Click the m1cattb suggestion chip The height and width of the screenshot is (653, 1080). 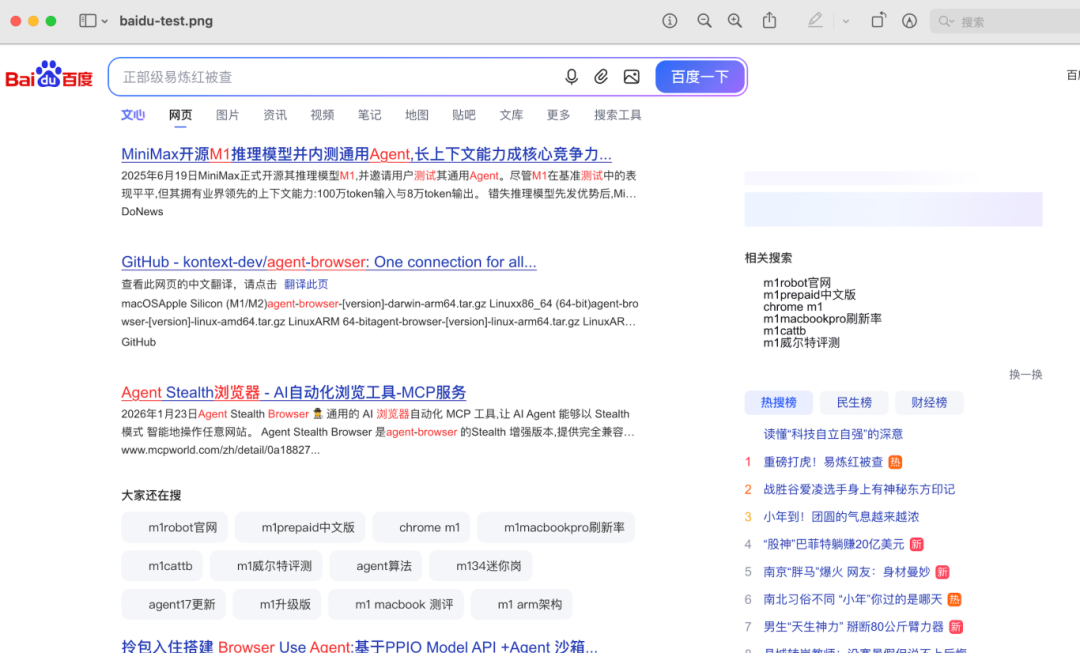pyautogui.click(x=162, y=566)
